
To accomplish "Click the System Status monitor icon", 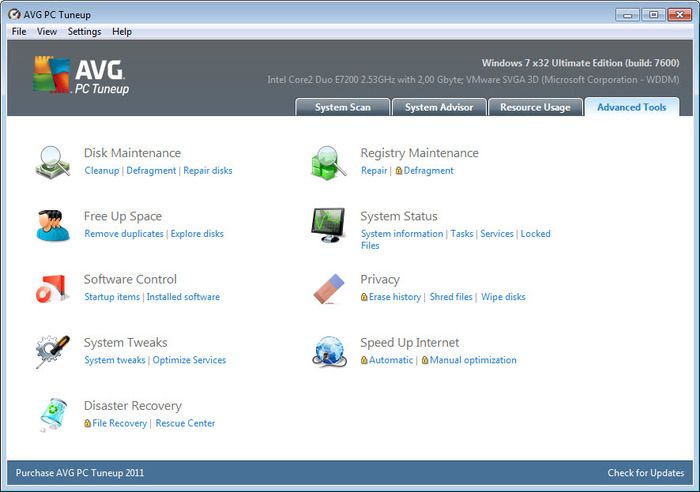I will [329, 225].
